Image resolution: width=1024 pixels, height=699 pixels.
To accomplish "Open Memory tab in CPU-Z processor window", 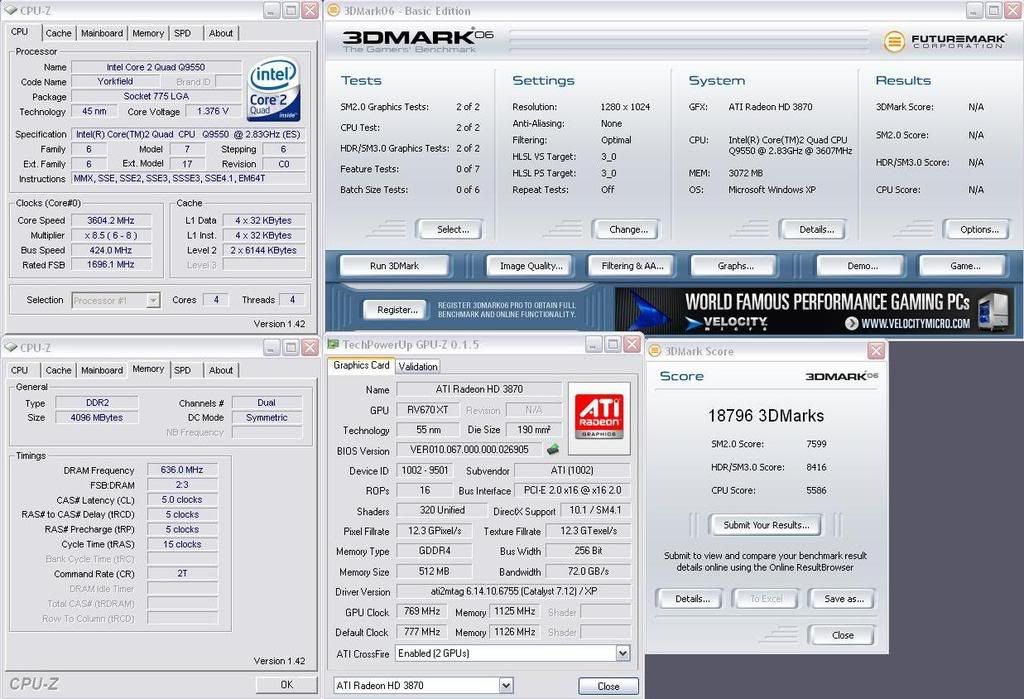I will [x=148, y=33].
